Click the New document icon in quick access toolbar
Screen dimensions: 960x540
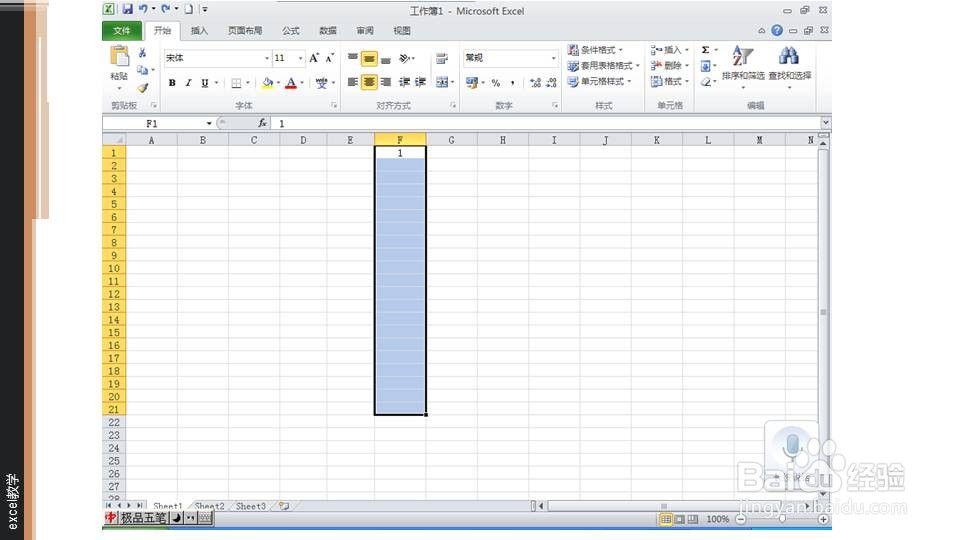[x=189, y=9]
